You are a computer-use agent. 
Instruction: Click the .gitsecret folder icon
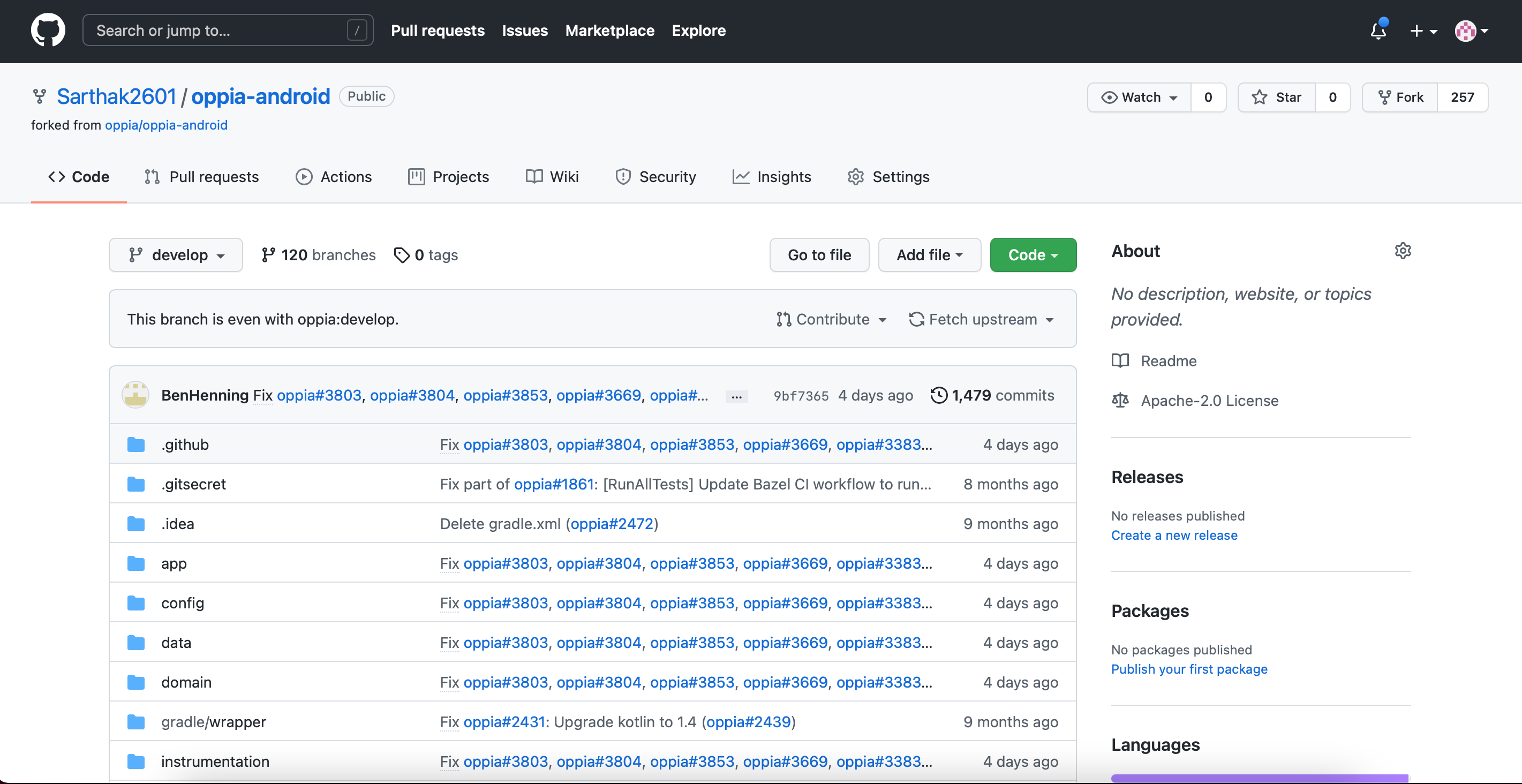[136, 484]
